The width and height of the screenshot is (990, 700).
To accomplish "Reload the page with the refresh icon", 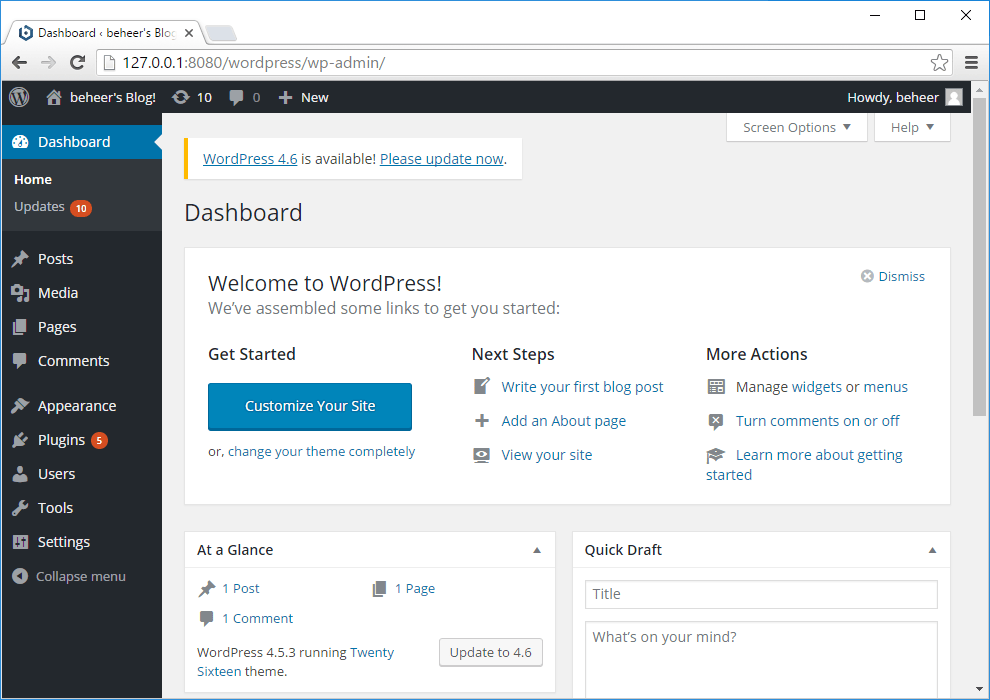I will [x=77, y=62].
